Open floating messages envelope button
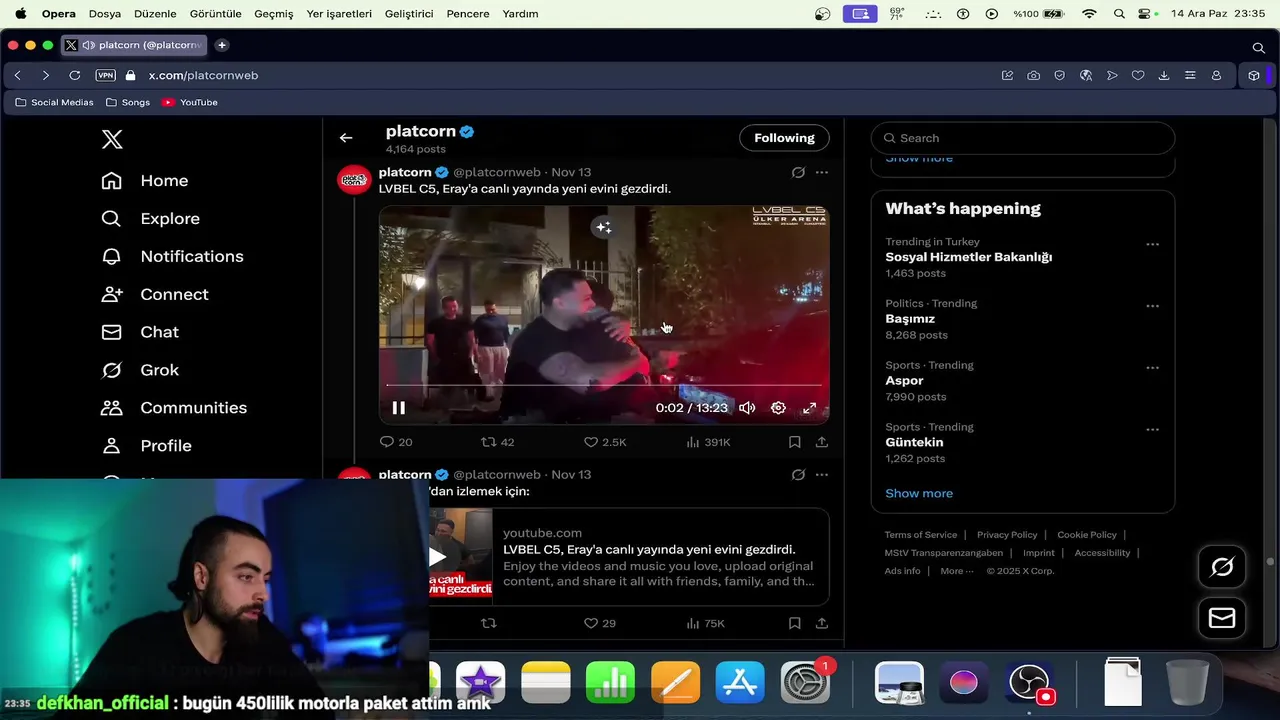Screen dimensions: 1280x720 1222,619
